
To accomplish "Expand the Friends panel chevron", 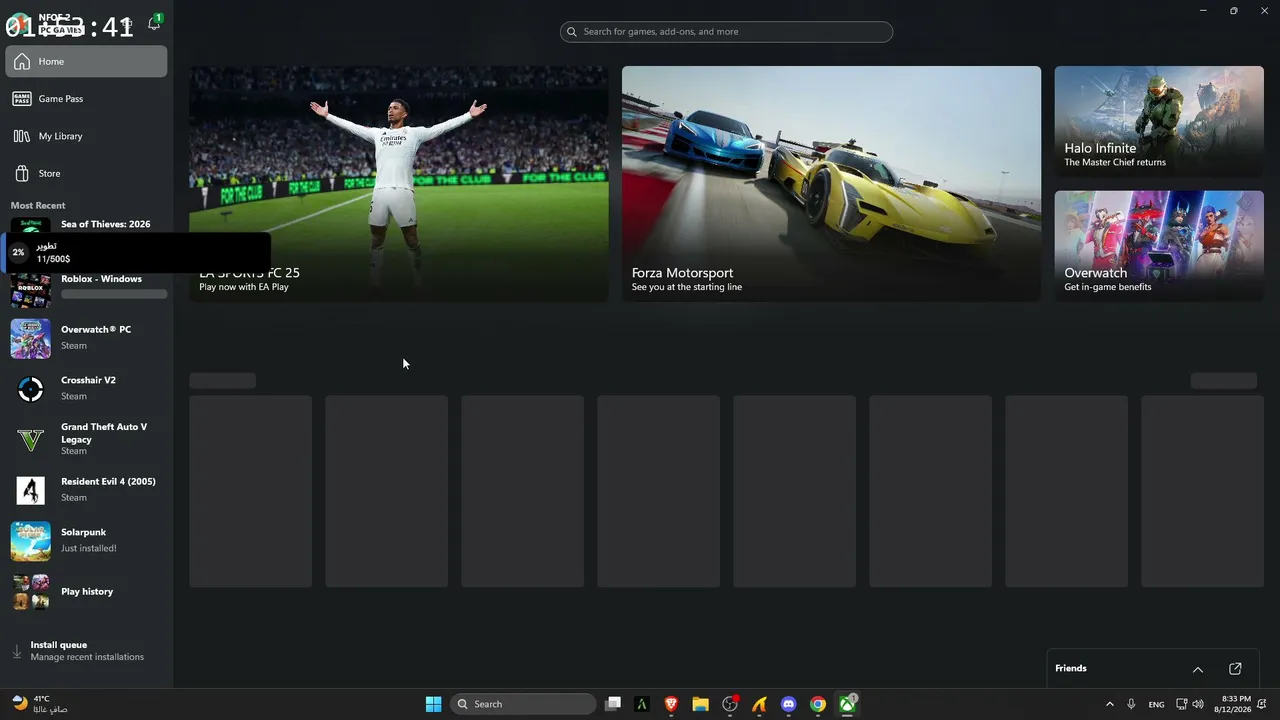I will click(x=1198, y=669).
